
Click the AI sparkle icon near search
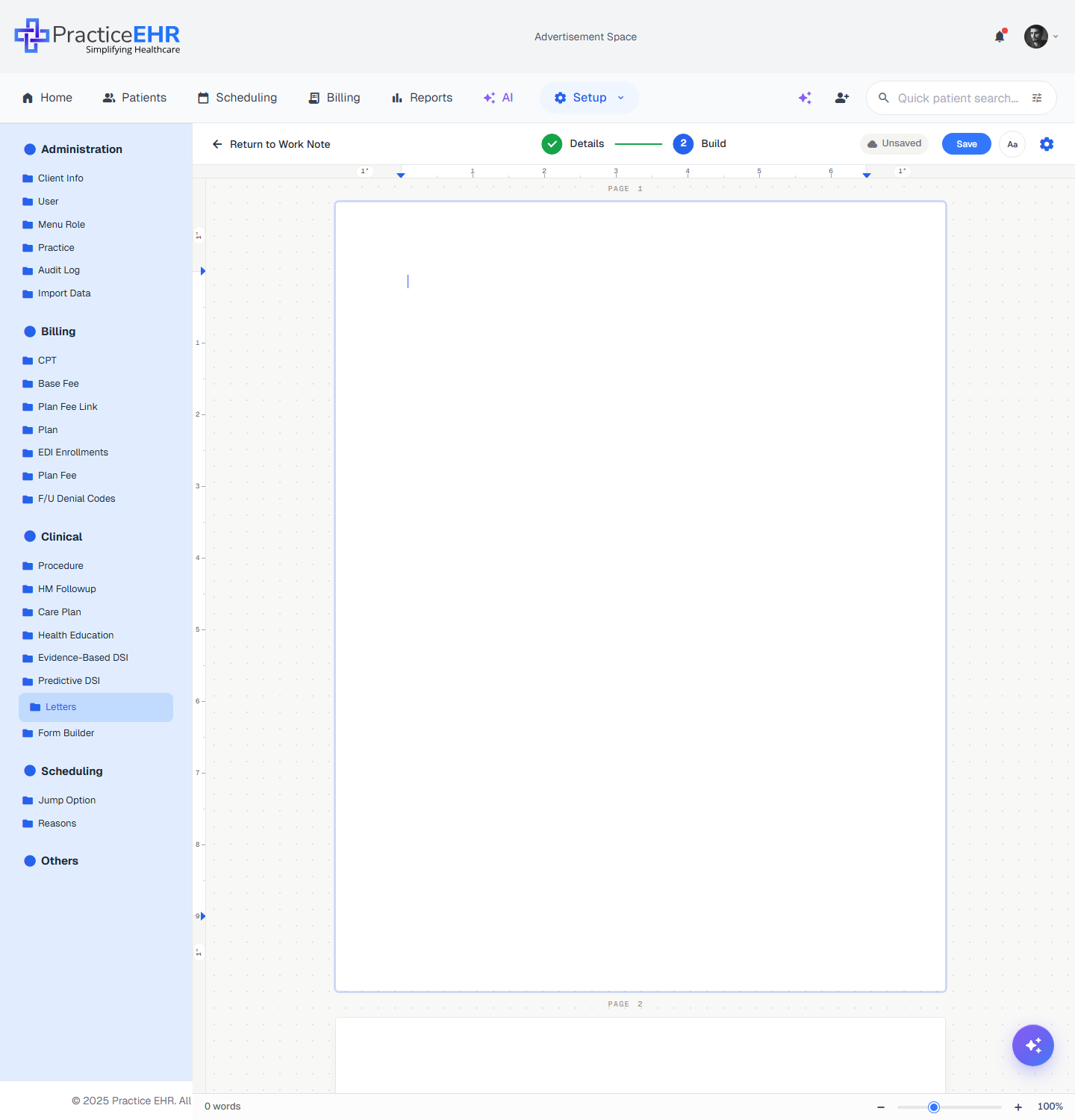(x=805, y=98)
